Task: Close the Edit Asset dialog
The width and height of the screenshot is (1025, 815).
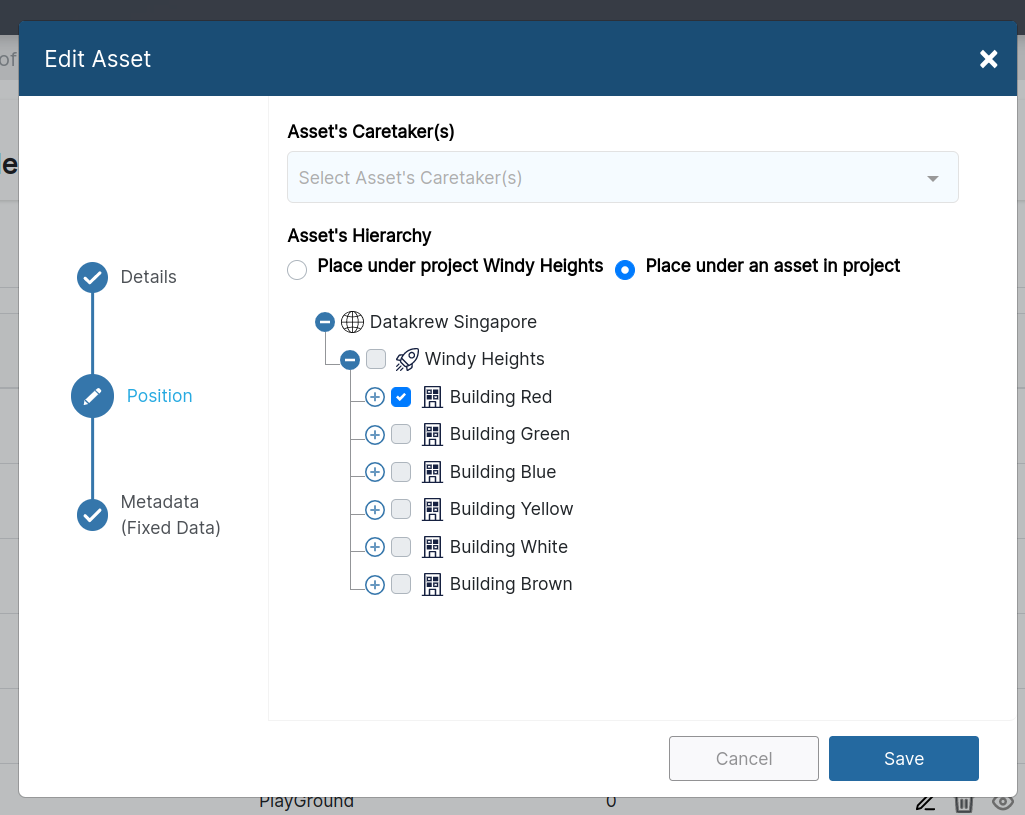Action: click(988, 59)
